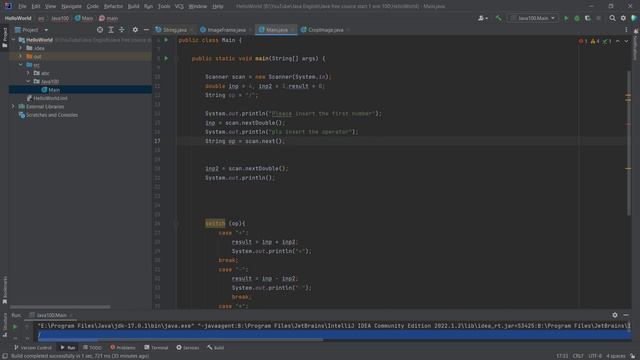Open the TODO tool window

pos(92,348)
